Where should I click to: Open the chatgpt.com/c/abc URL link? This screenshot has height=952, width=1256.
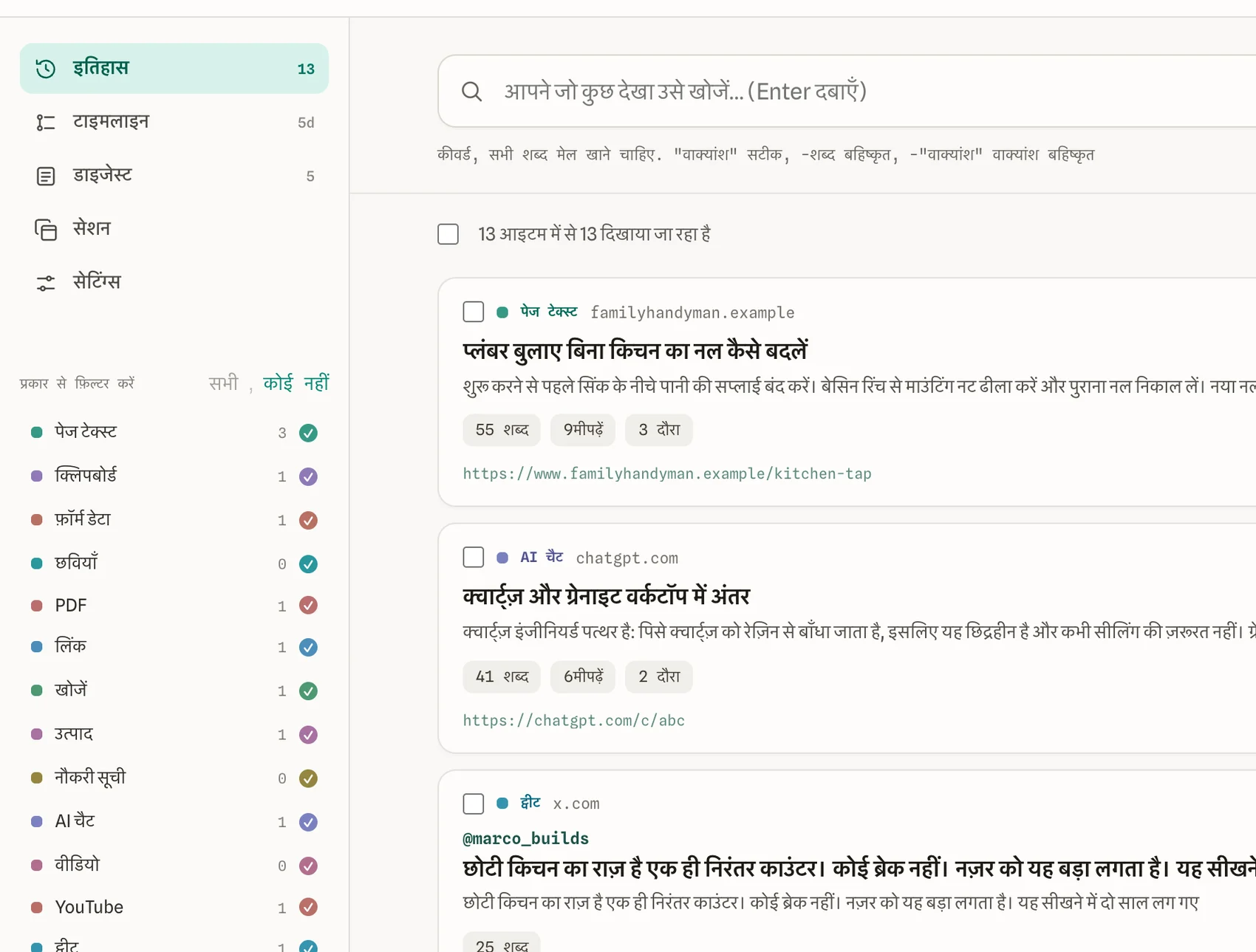[x=574, y=720]
